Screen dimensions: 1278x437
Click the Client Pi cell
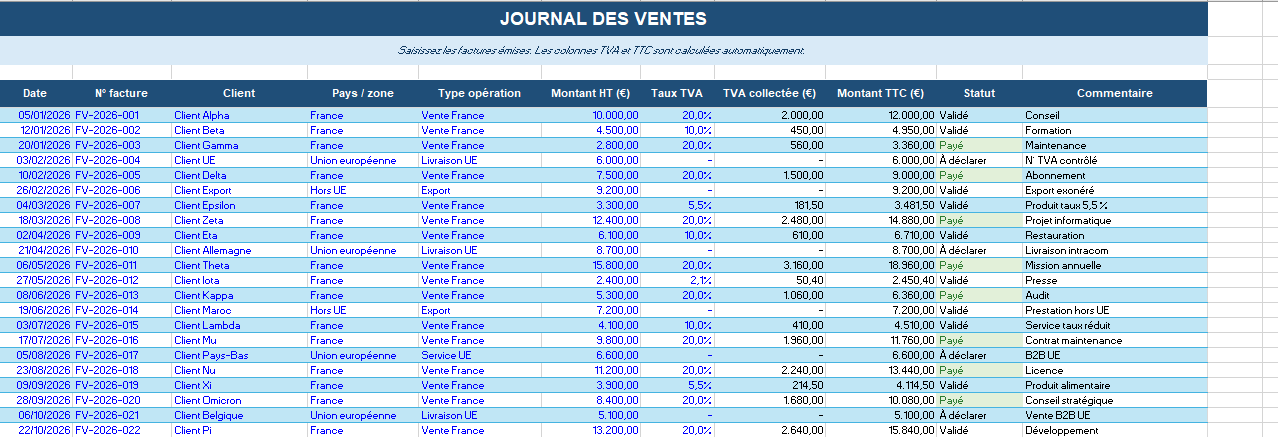tap(239, 430)
